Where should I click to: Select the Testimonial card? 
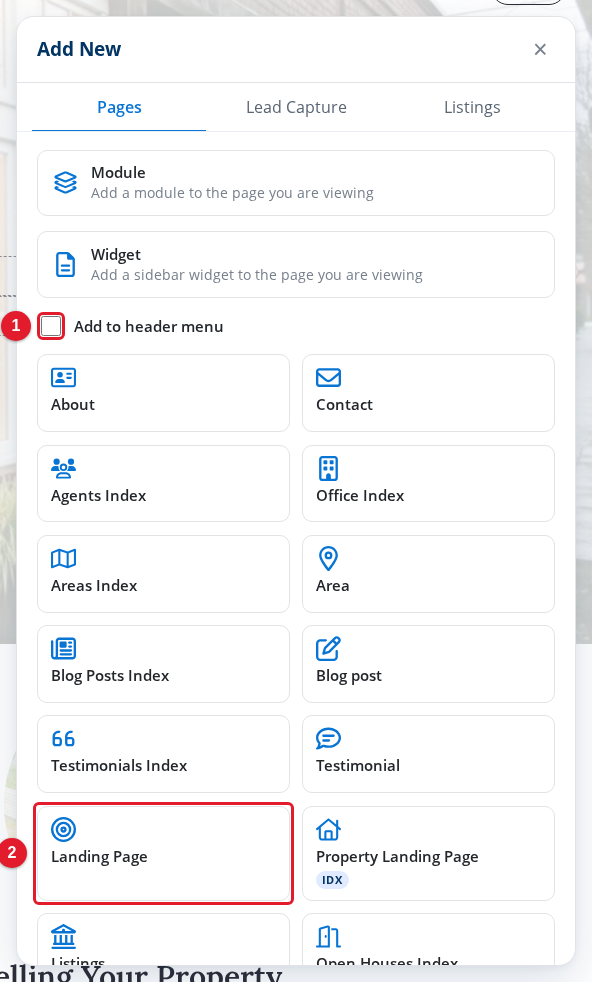click(428, 754)
